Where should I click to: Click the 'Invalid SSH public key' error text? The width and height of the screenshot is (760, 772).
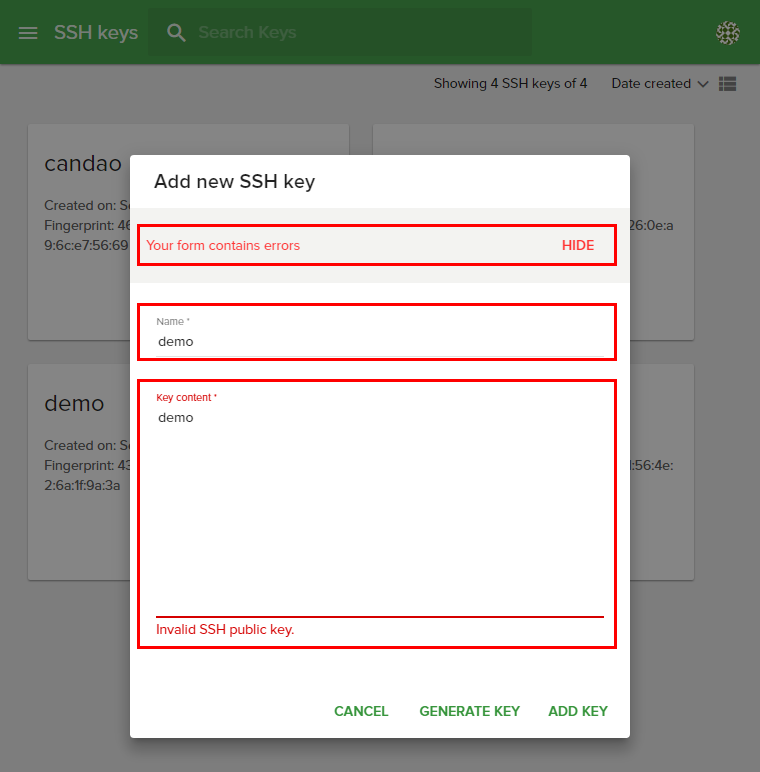[x=225, y=630]
